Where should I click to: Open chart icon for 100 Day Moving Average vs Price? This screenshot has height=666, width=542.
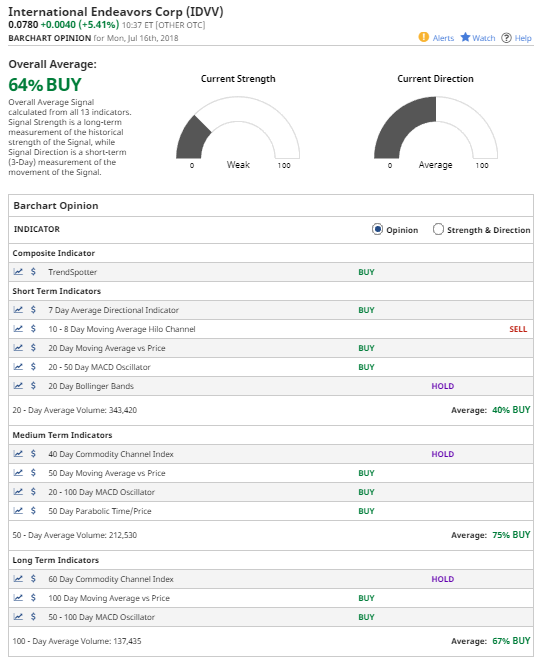[18, 598]
